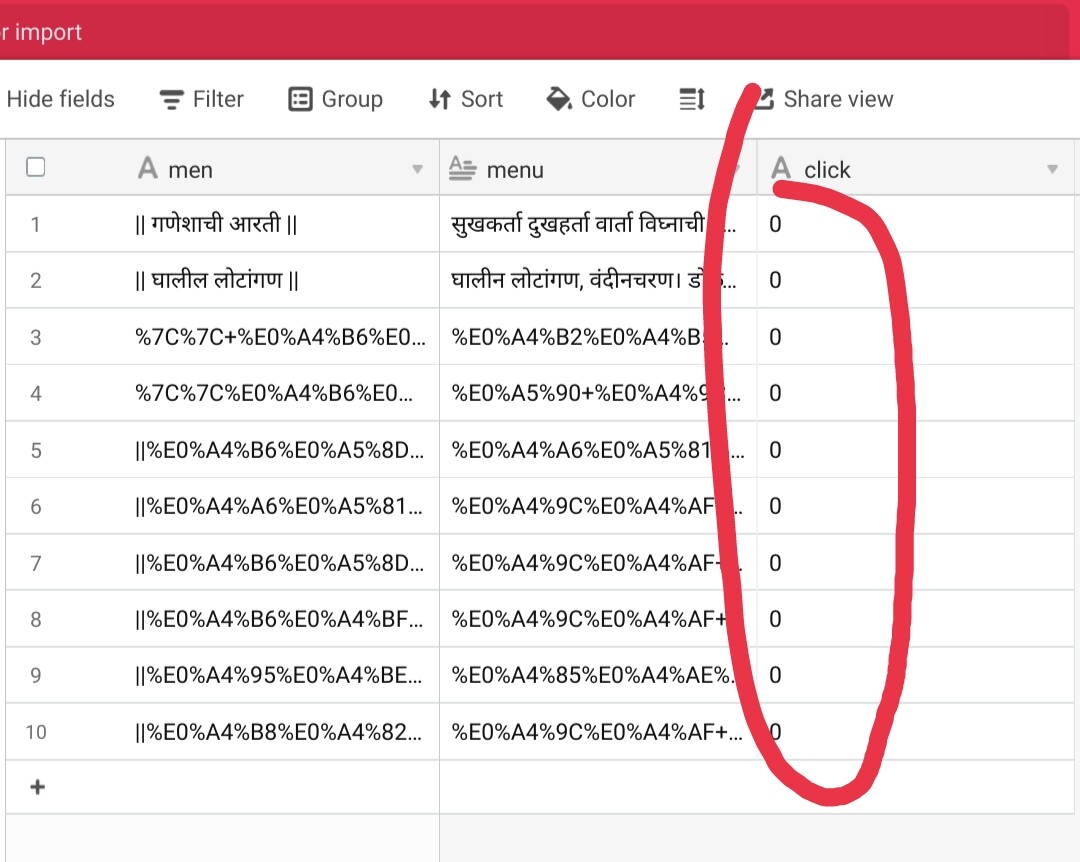The width and height of the screenshot is (1080, 862).
Task: Click row number 3 in the grid
Action: pyautogui.click(x=36, y=337)
